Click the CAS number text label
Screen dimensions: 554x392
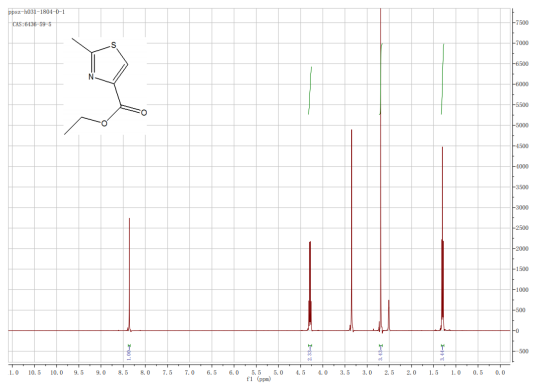coord(32,24)
